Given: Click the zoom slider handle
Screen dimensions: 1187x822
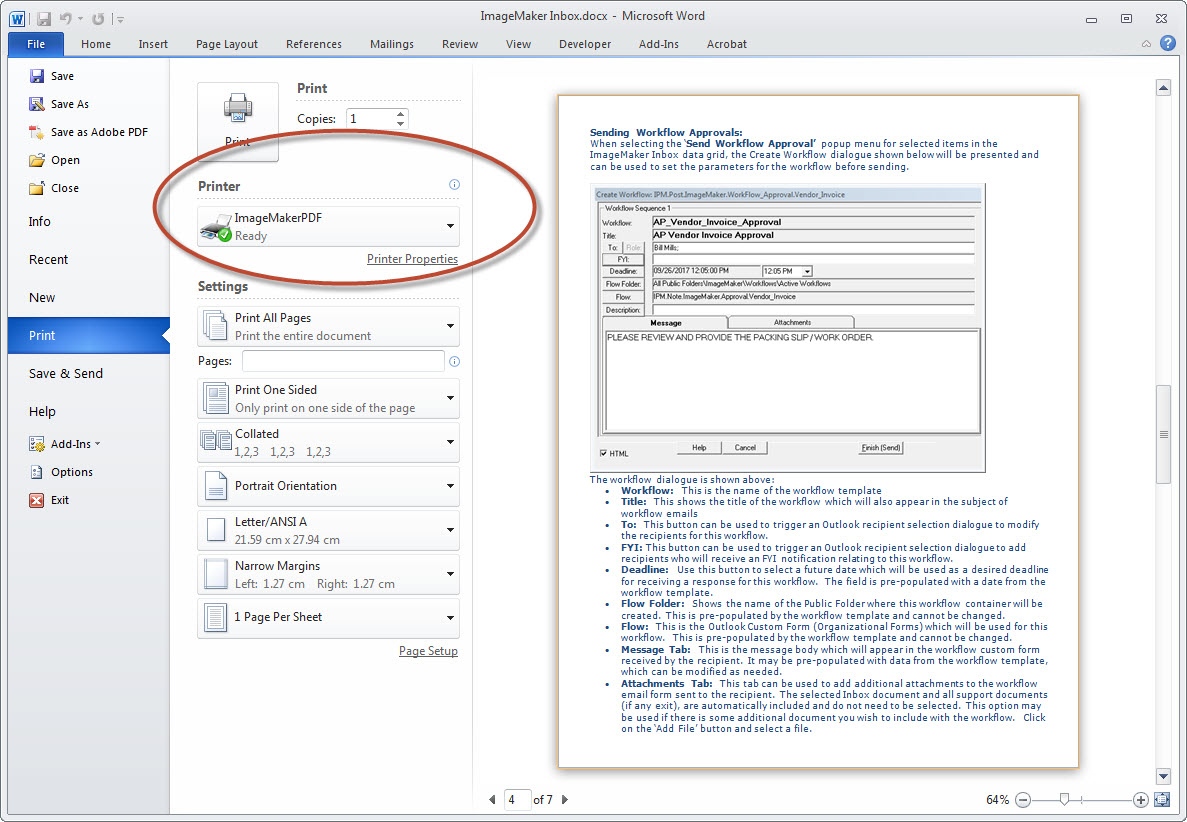Looking at the screenshot, I should [1064, 799].
